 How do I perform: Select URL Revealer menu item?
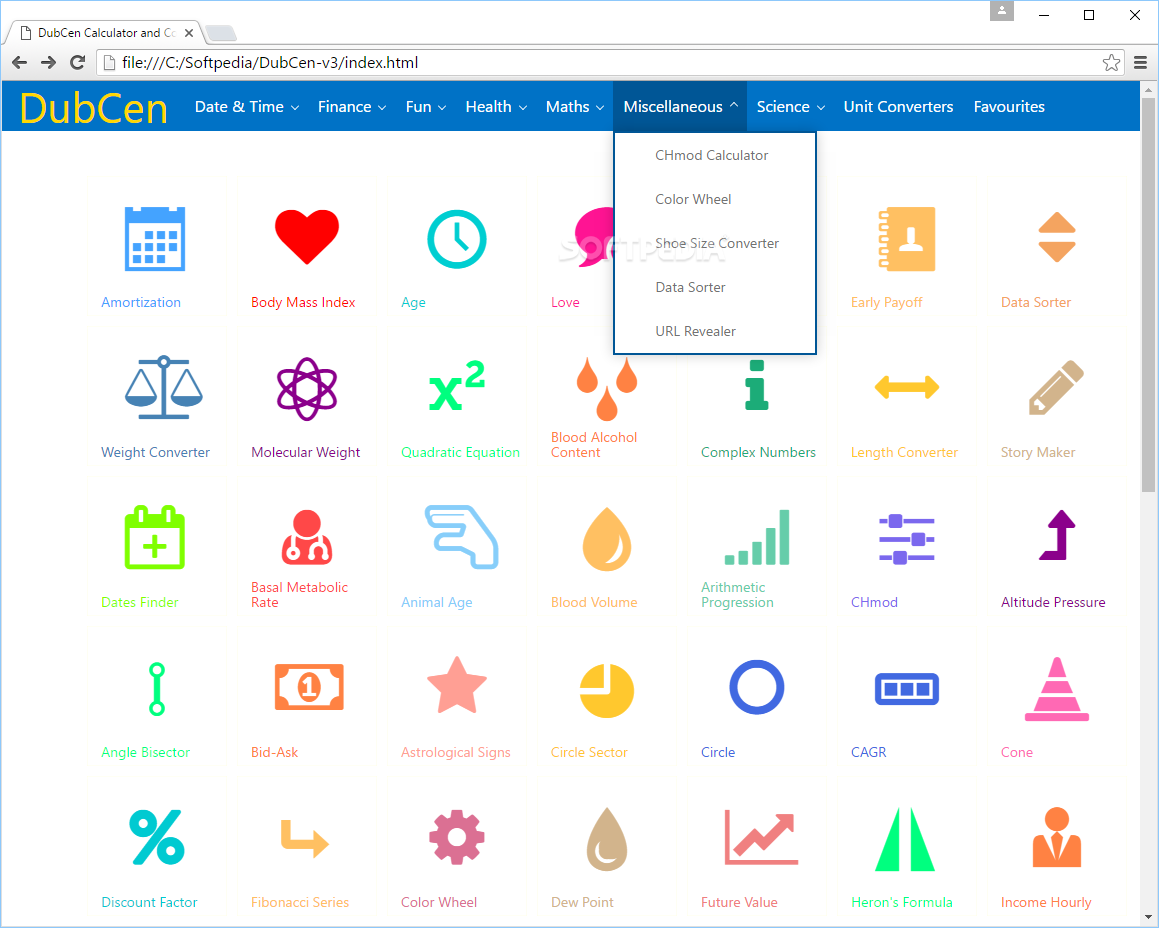[x=696, y=331]
